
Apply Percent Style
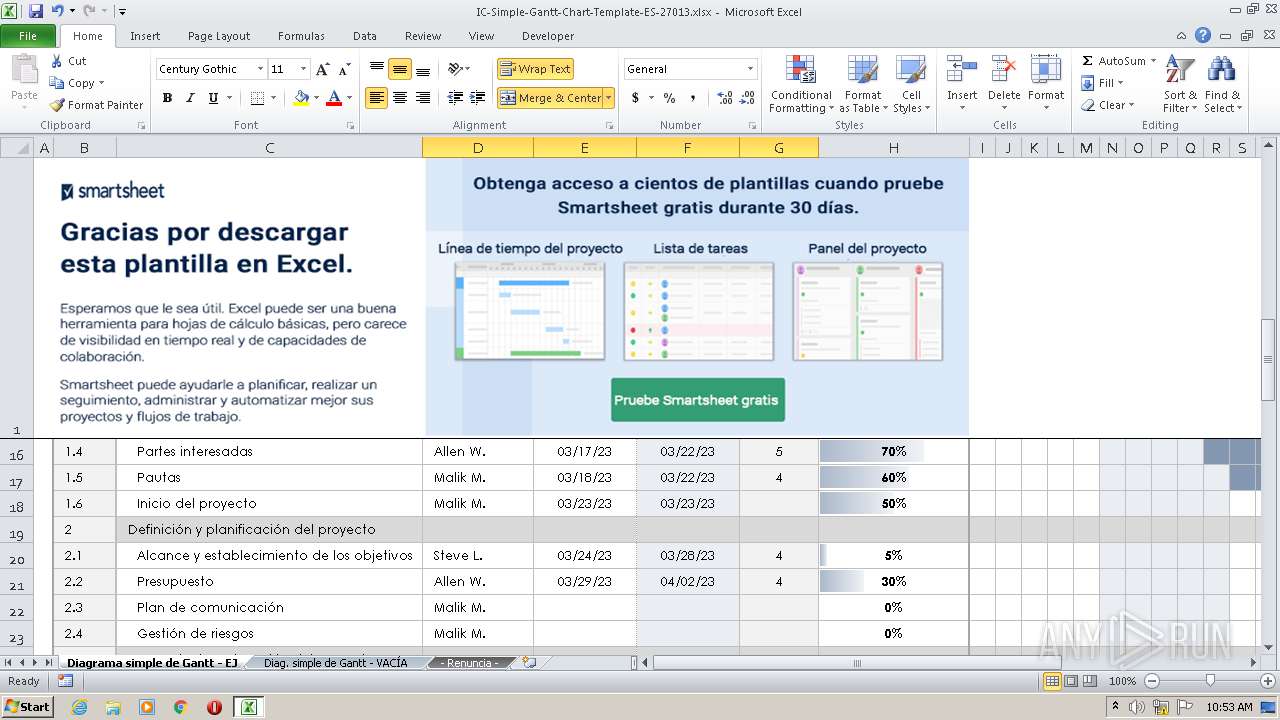tap(670, 98)
